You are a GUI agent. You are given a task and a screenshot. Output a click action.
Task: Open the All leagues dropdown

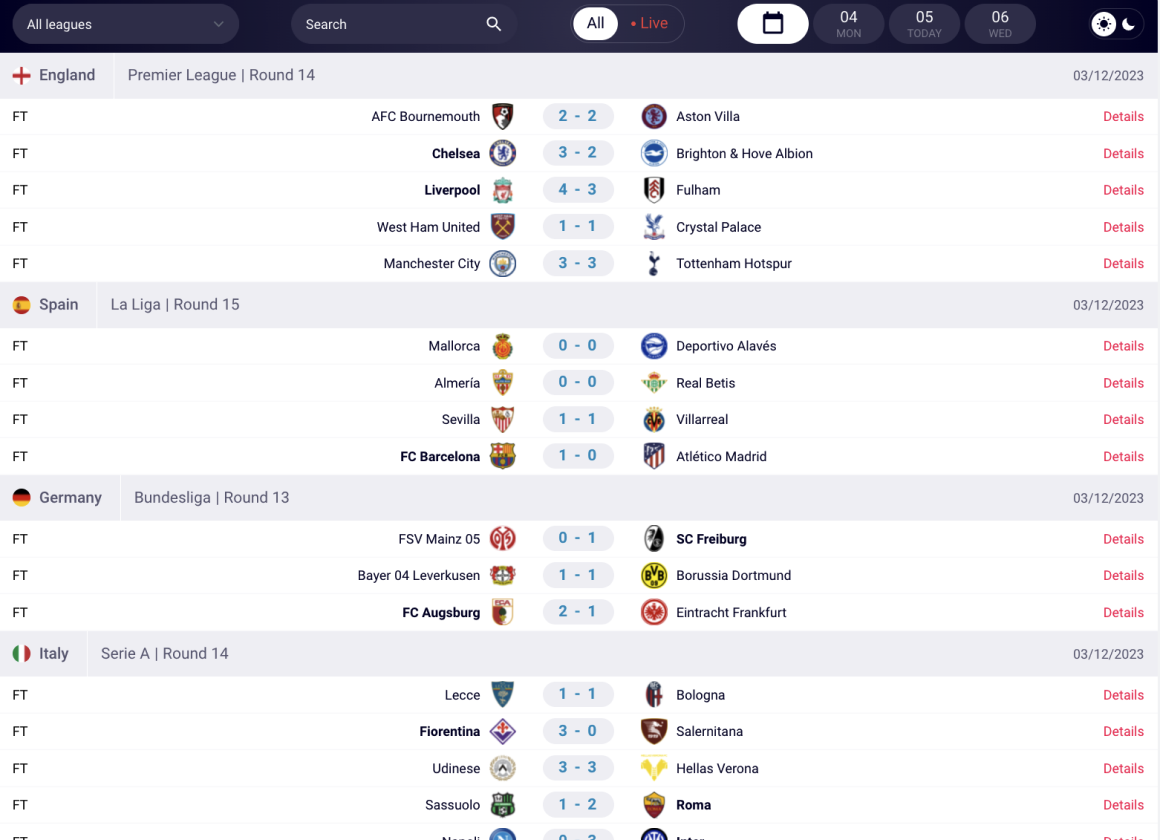(x=125, y=24)
